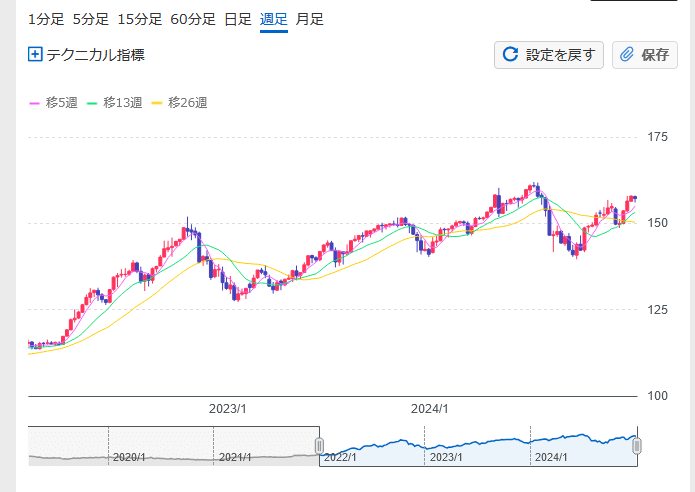Switch to 月足 monthly chart
Image resolution: width=695 pixels, height=492 pixels.
click(x=309, y=20)
